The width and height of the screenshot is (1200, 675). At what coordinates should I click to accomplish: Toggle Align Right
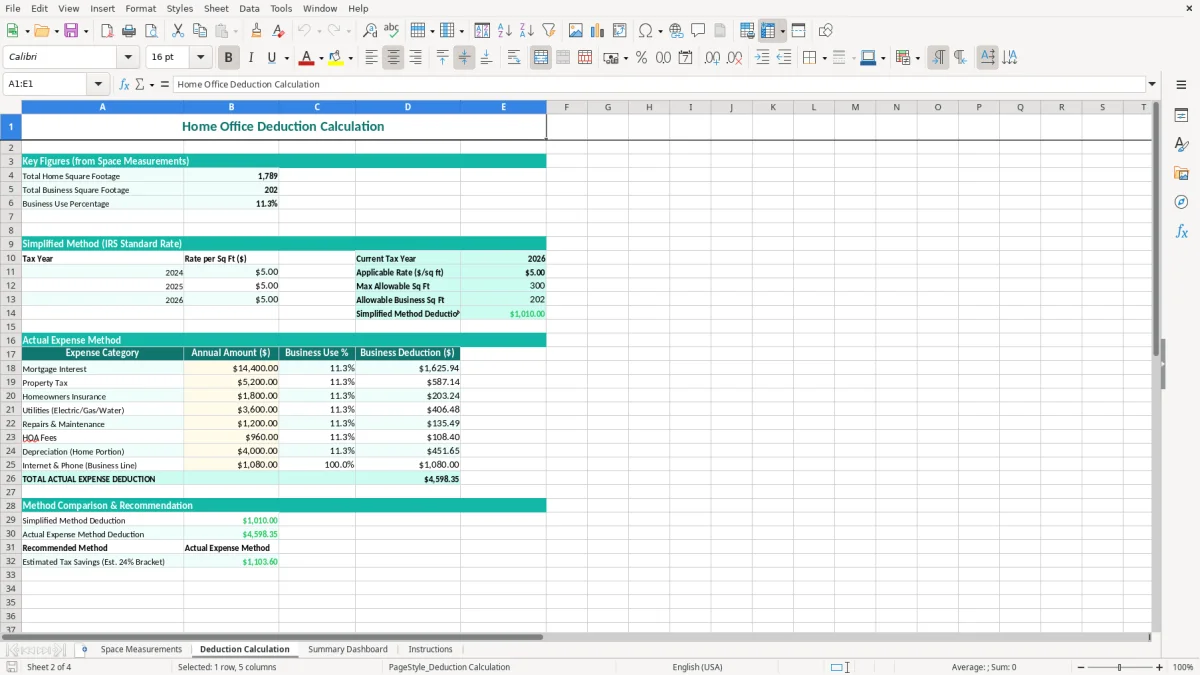415,58
